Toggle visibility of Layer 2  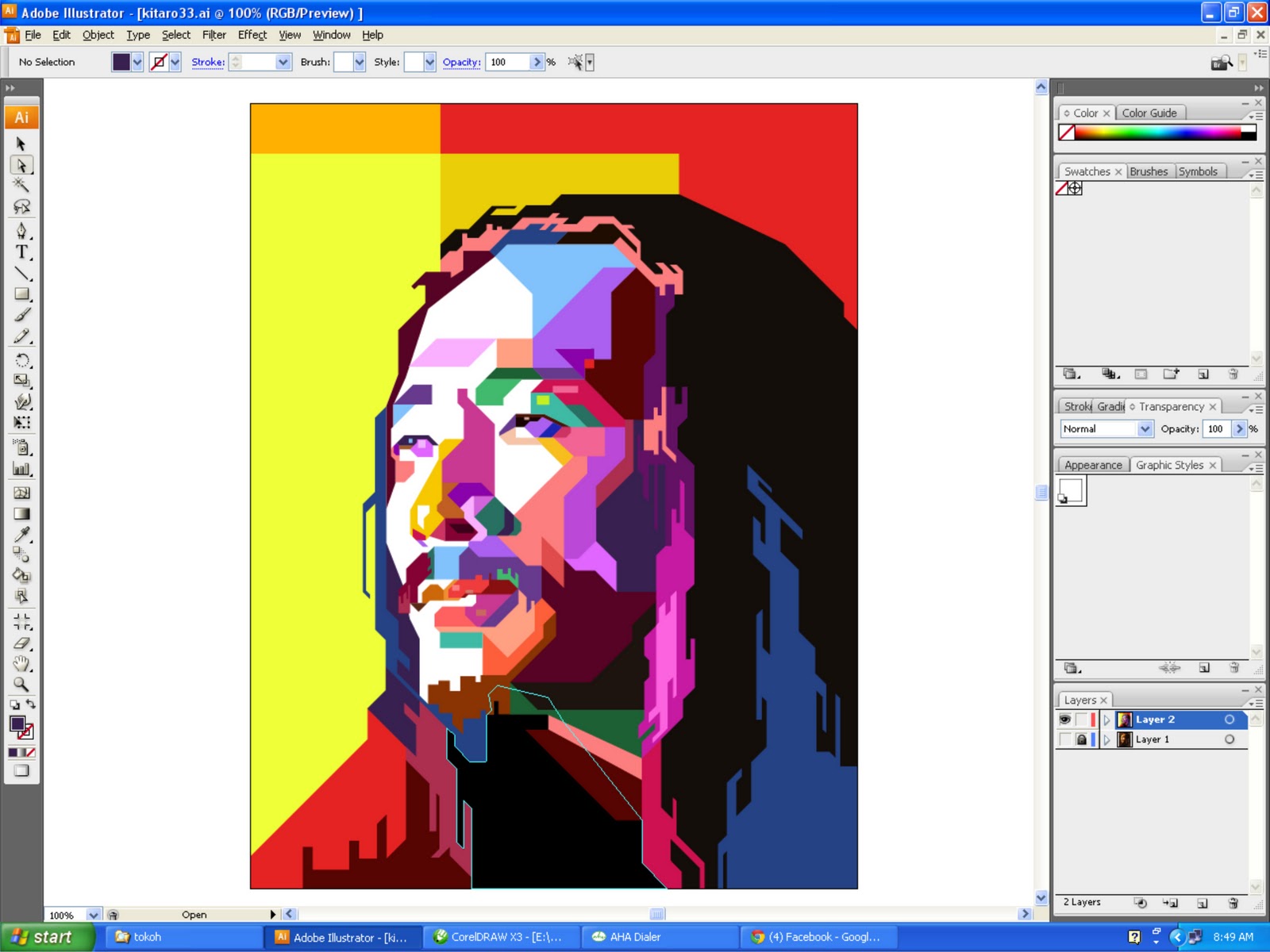(1065, 720)
